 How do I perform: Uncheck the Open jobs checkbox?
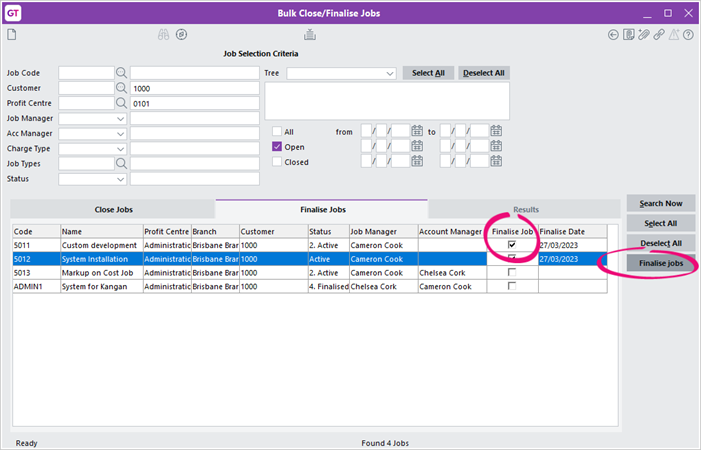tap(277, 146)
